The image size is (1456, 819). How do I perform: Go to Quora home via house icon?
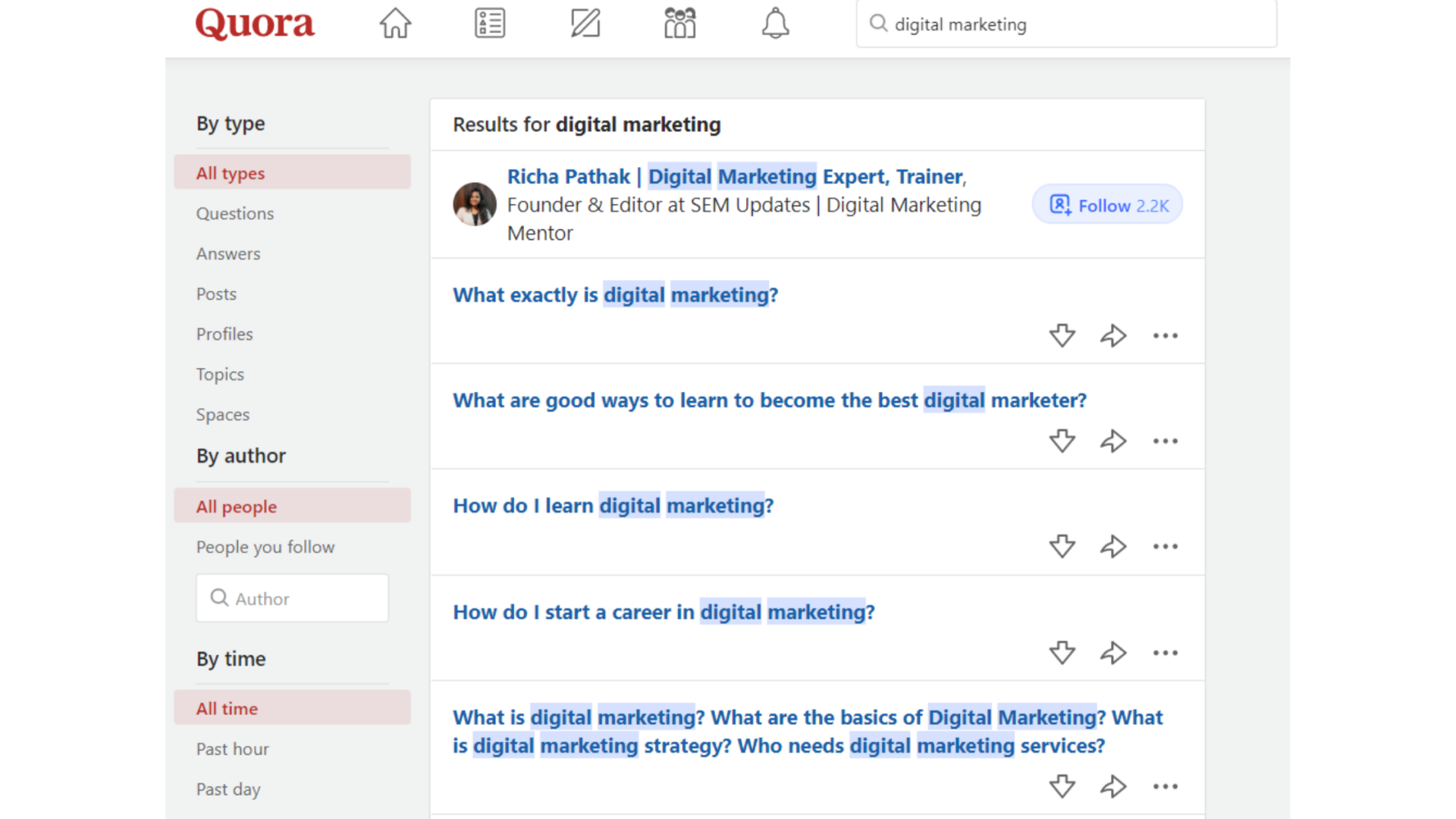pyautogui.click(x=395, y=24)
